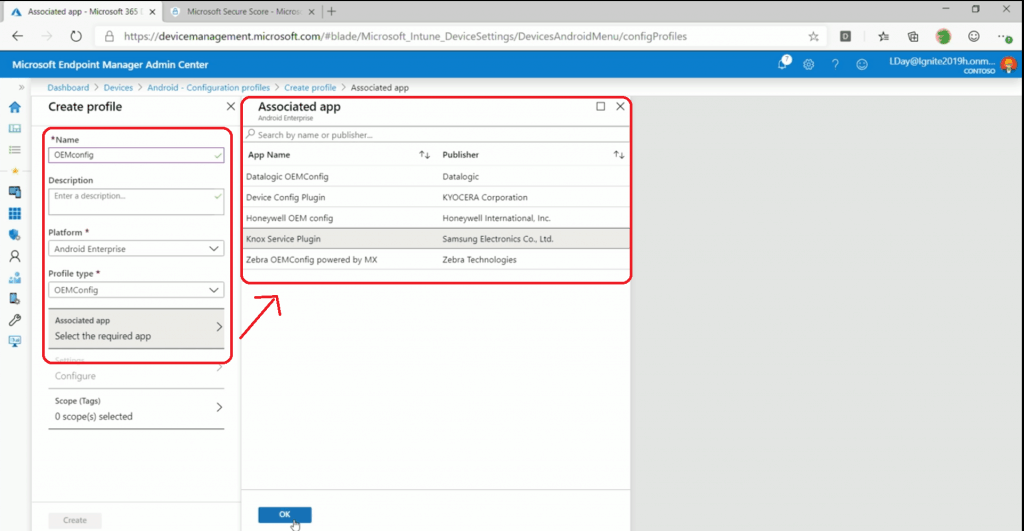Click the OK button
The width and height of the screenshot is (1024, 531).
(285, 515)
